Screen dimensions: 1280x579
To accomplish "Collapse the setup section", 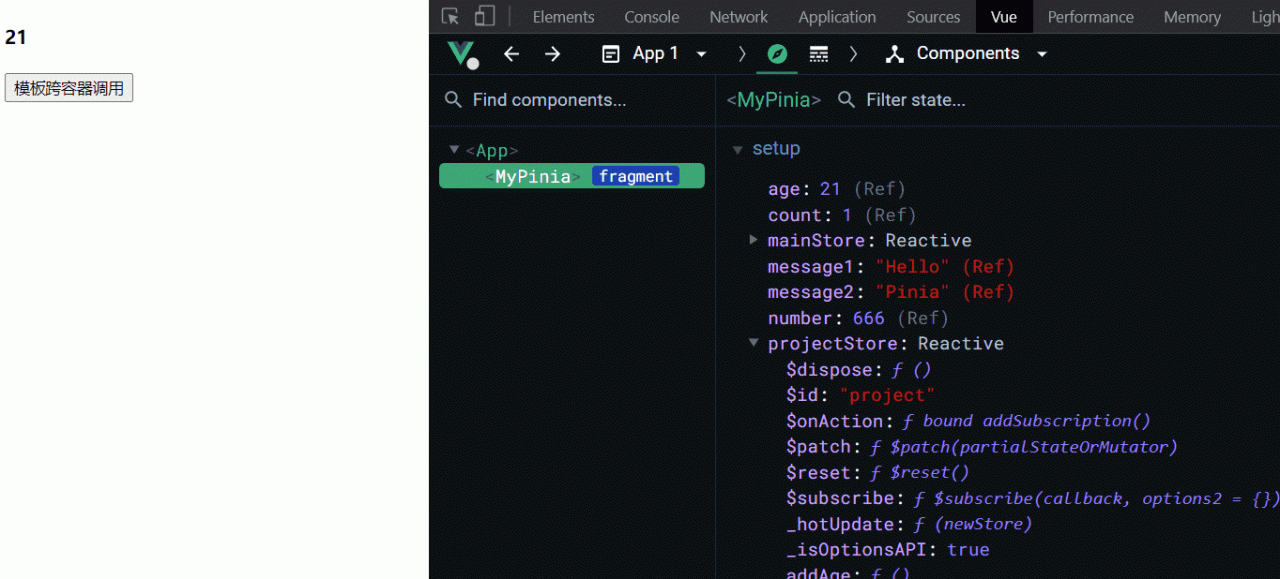I will pyautogui.click(x=738, y=150).
